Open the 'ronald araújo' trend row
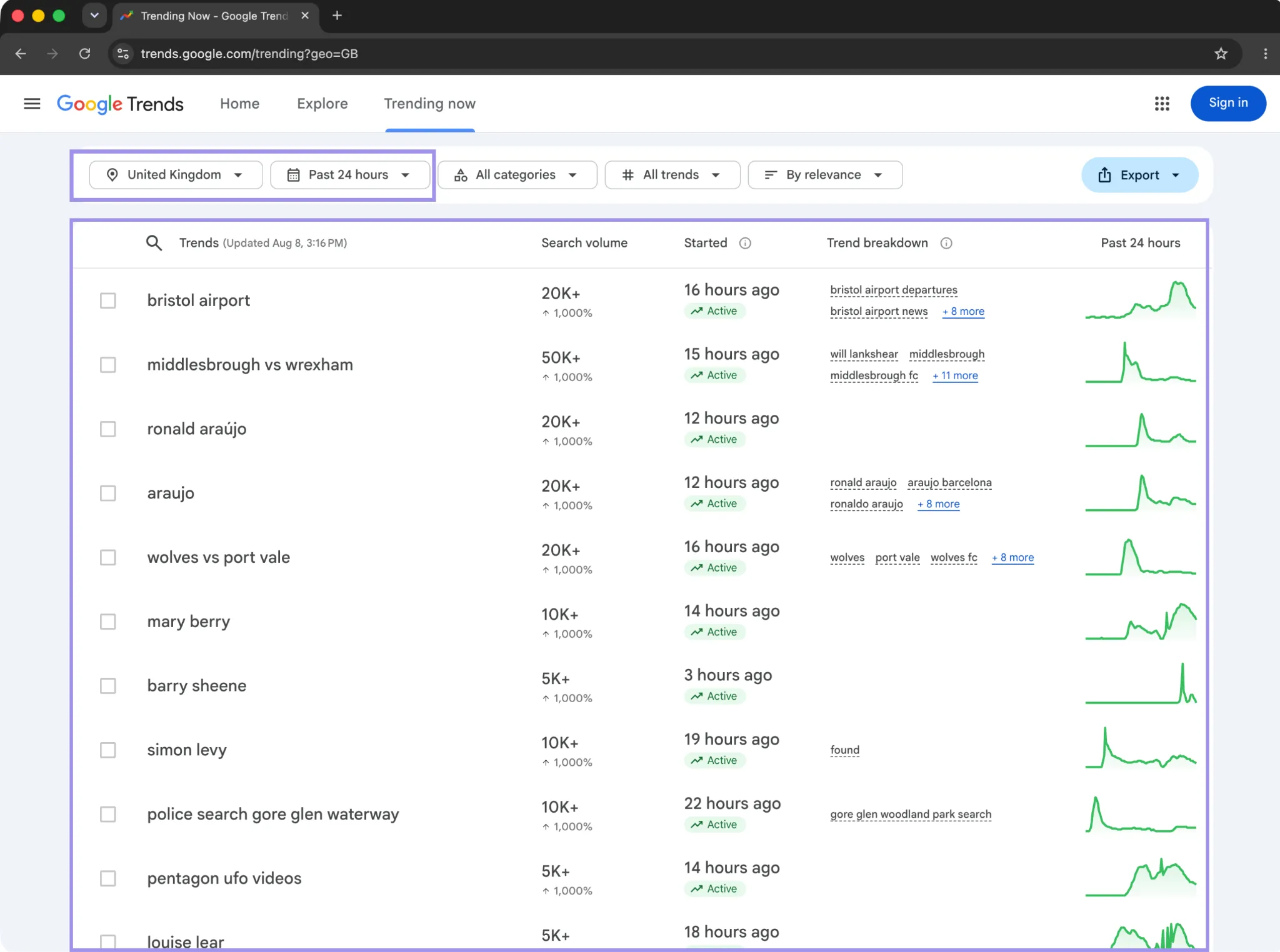This screenshot has height=952, width=1280. [x=197, y=429]
